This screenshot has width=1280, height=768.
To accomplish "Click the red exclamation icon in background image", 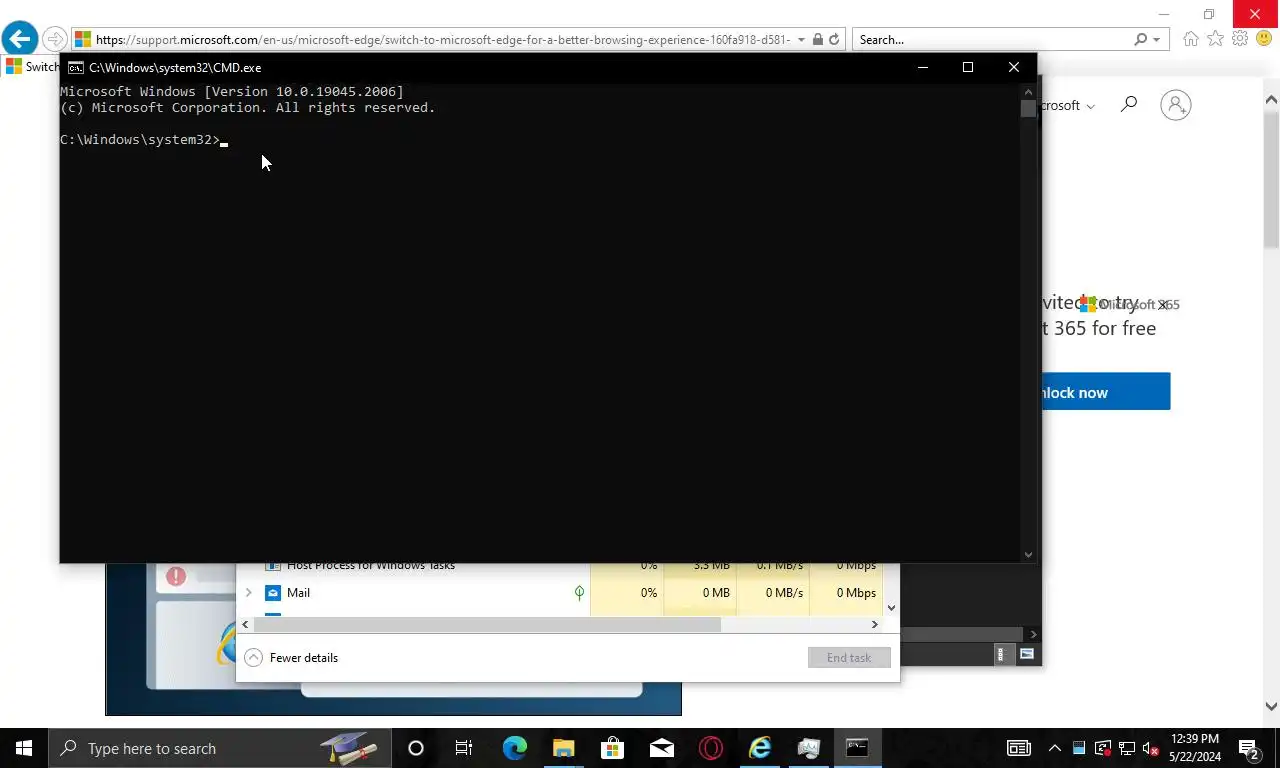I will point(176,576).
